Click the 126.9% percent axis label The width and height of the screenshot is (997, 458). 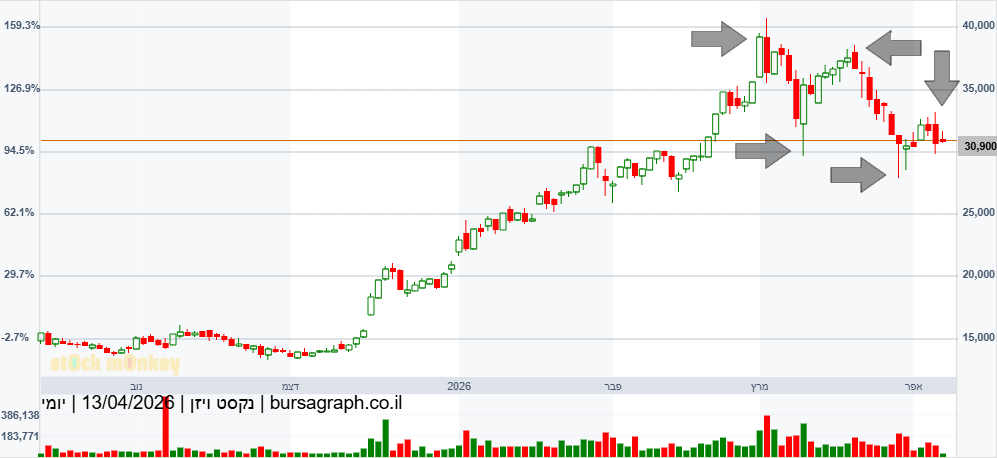[x=22, y=88]
